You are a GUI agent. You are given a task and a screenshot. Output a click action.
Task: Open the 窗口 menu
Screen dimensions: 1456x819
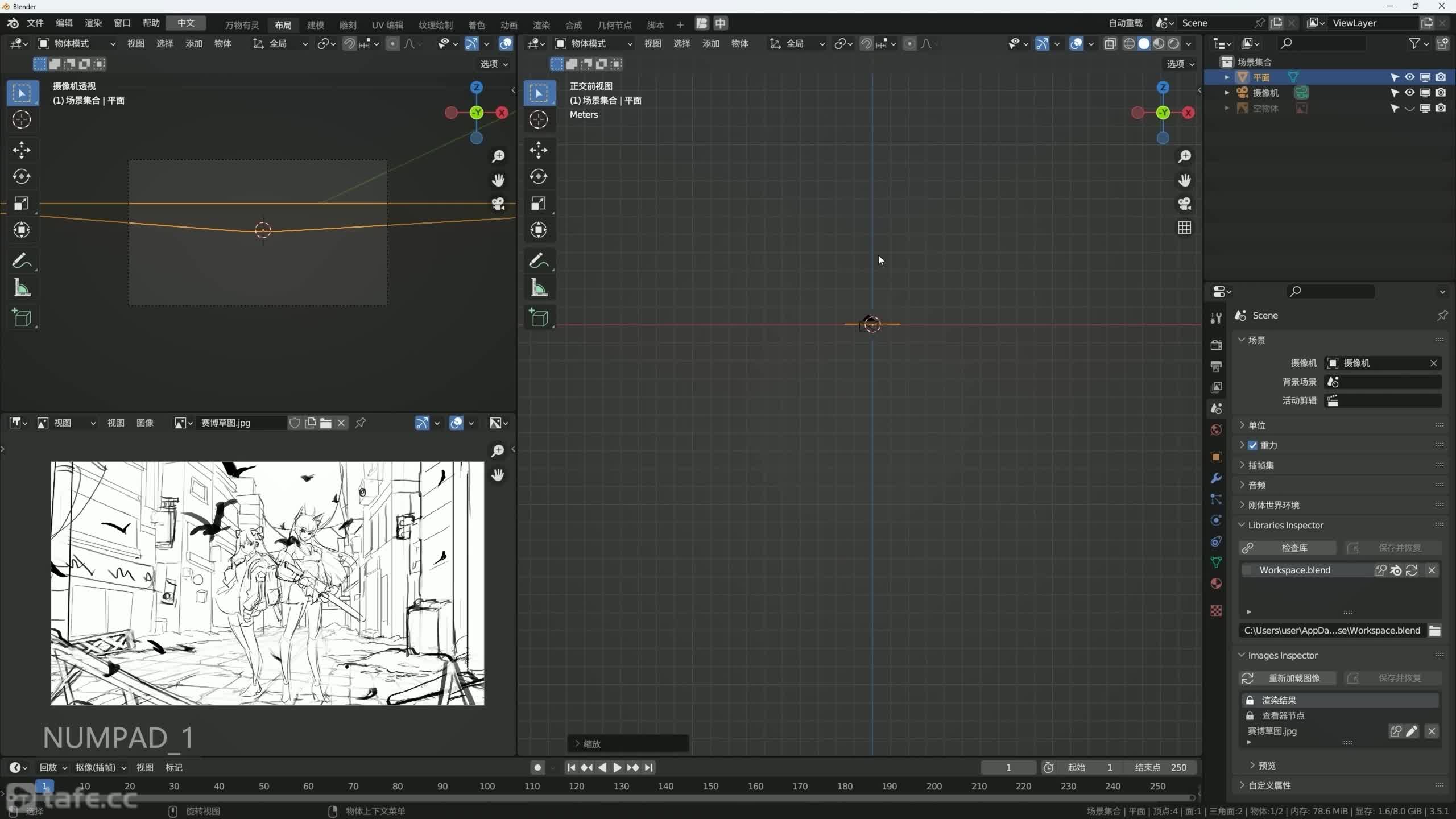tap(122, 23)
